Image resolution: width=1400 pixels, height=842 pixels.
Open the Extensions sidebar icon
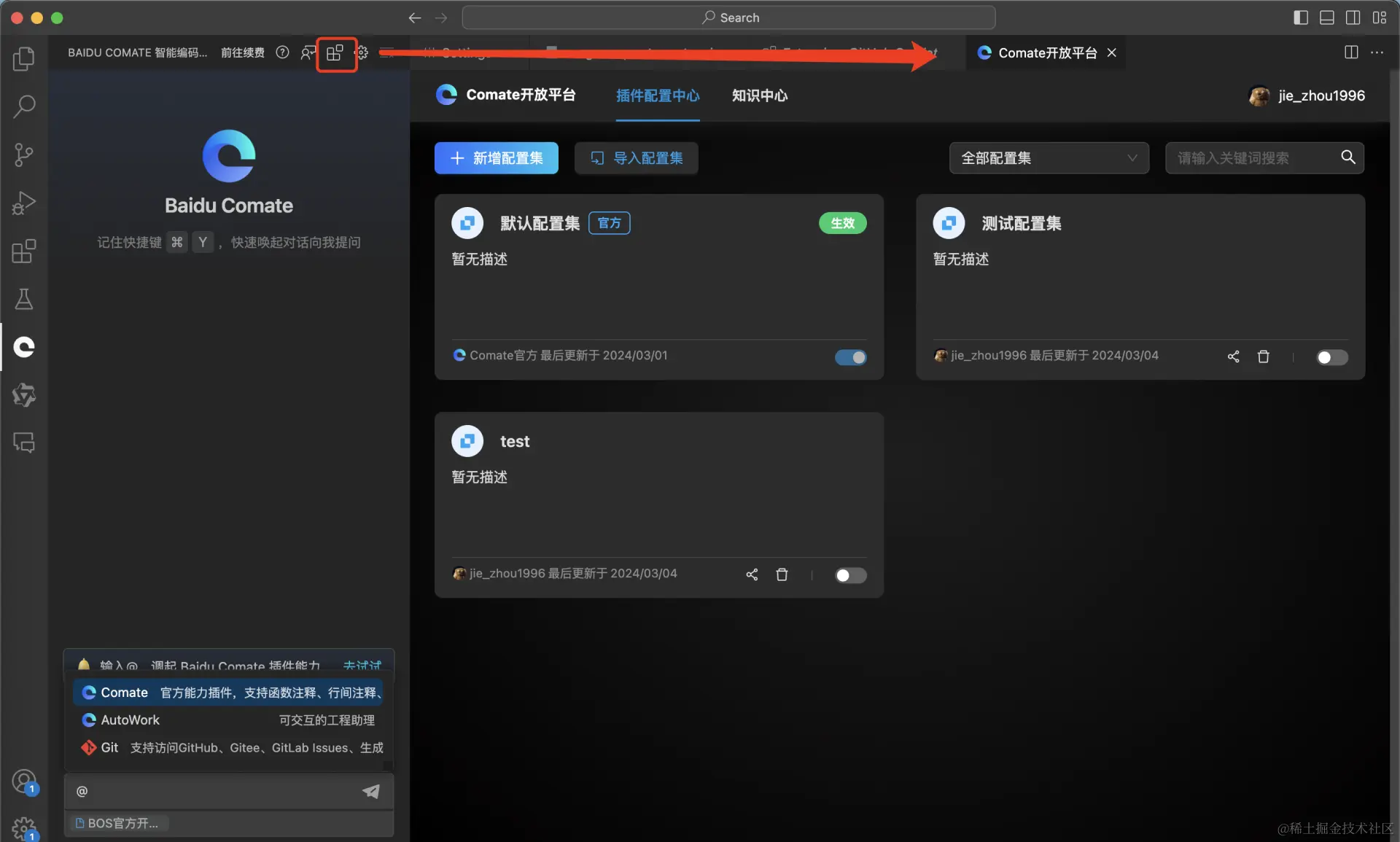24,252
